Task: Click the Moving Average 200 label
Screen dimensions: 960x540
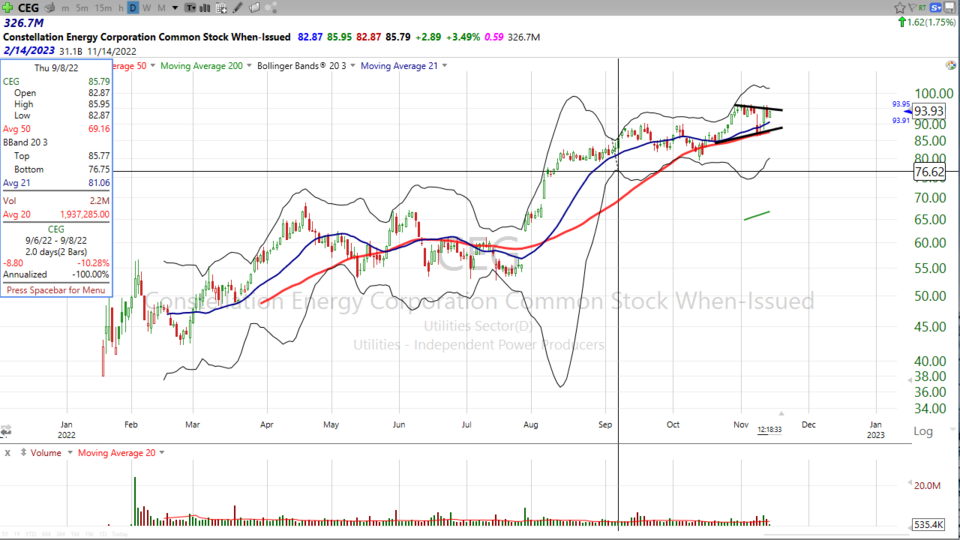Action: pyautogui.click(x=201, y=66)
